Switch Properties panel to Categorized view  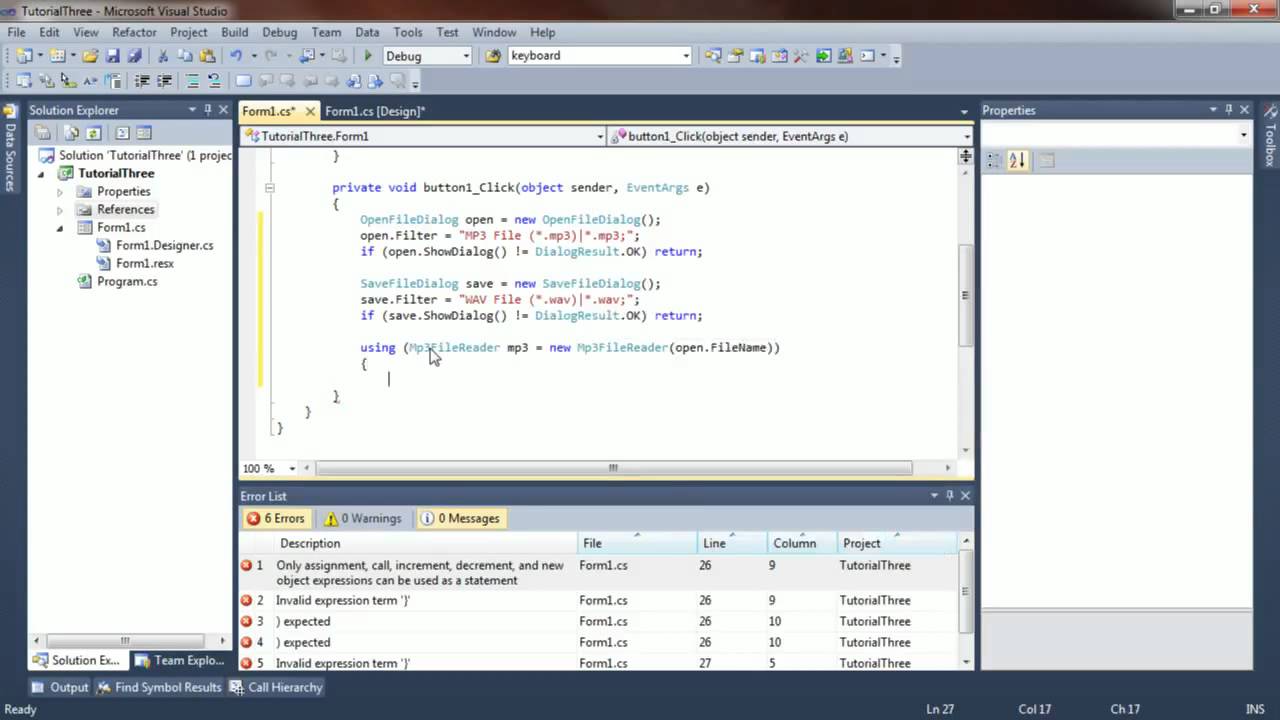coord(995,160)
